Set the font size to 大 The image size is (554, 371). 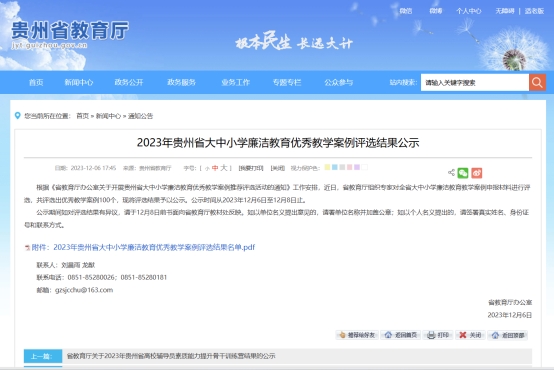pyautogui.click(x=224, y=168)
